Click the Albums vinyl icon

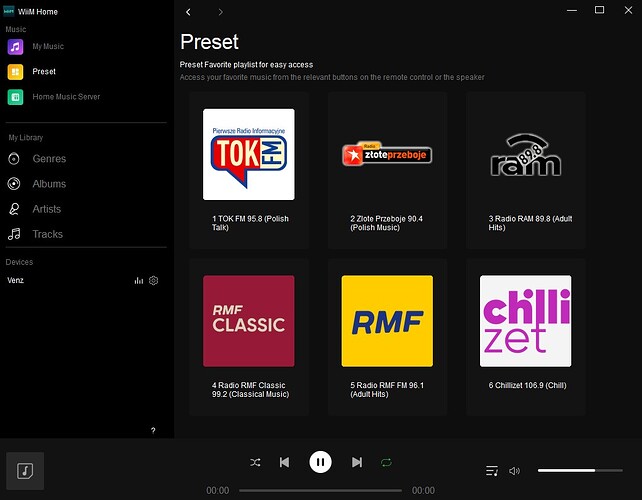click(14, 184)
